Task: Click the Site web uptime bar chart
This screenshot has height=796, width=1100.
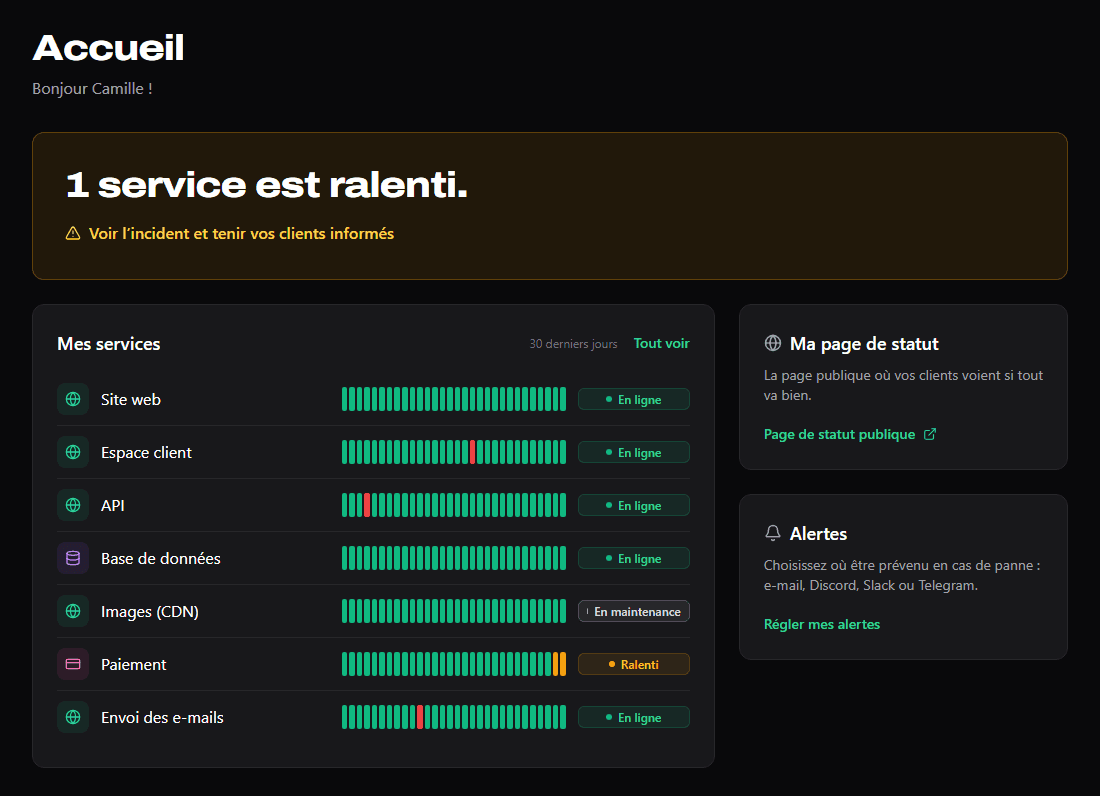Action: pyautogui.click(x=454, y=399)
